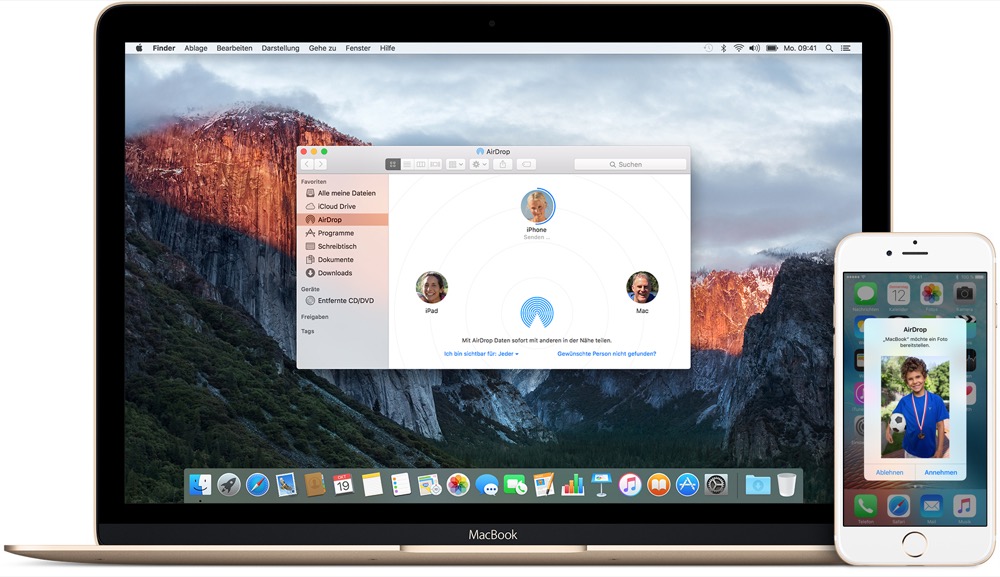Open the App Store dock icon
The height and width of the screenshot is (577, 1000).
click(x=687, y=485)
